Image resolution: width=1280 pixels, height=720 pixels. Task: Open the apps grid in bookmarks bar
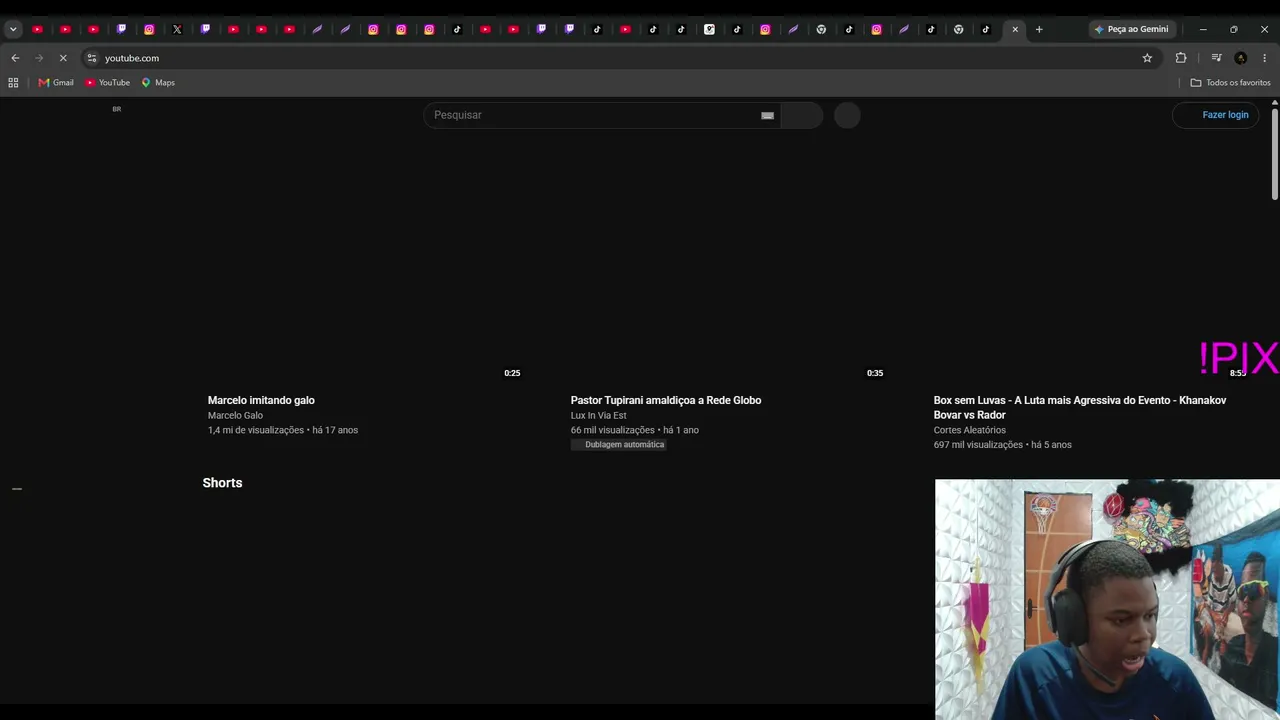(x=13, y=83)
